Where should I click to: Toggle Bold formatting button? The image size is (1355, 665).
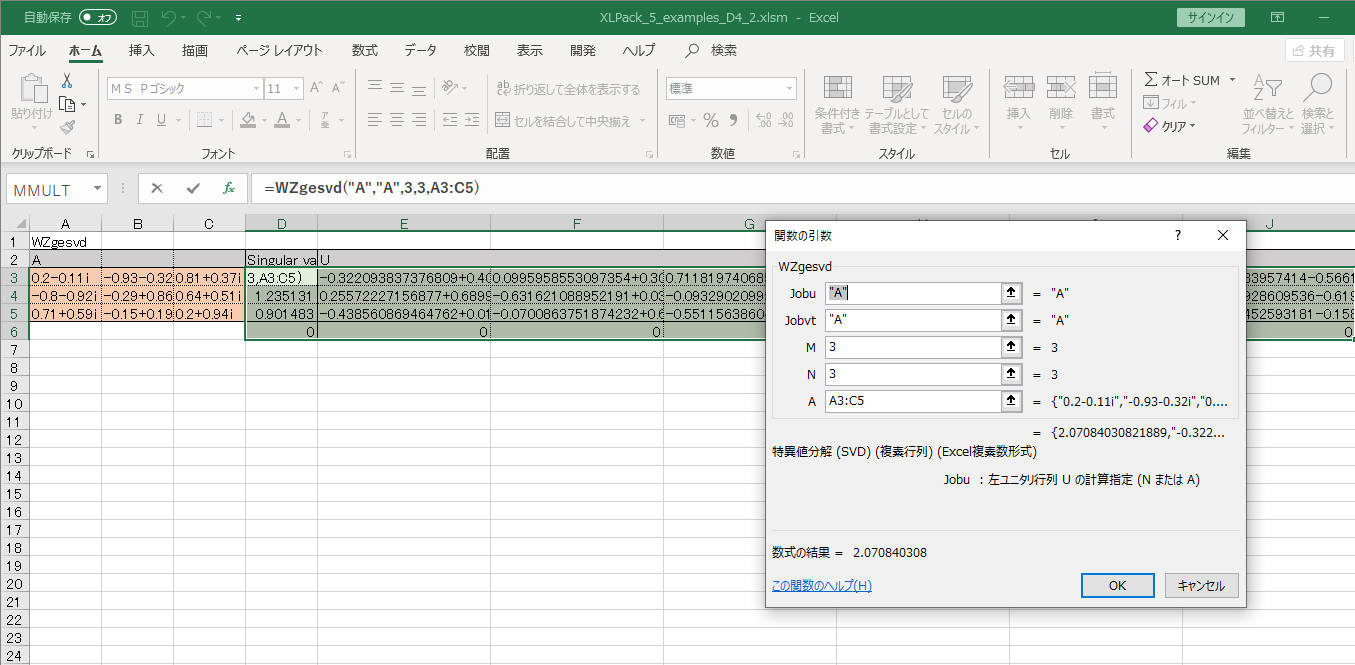point(118,120)
